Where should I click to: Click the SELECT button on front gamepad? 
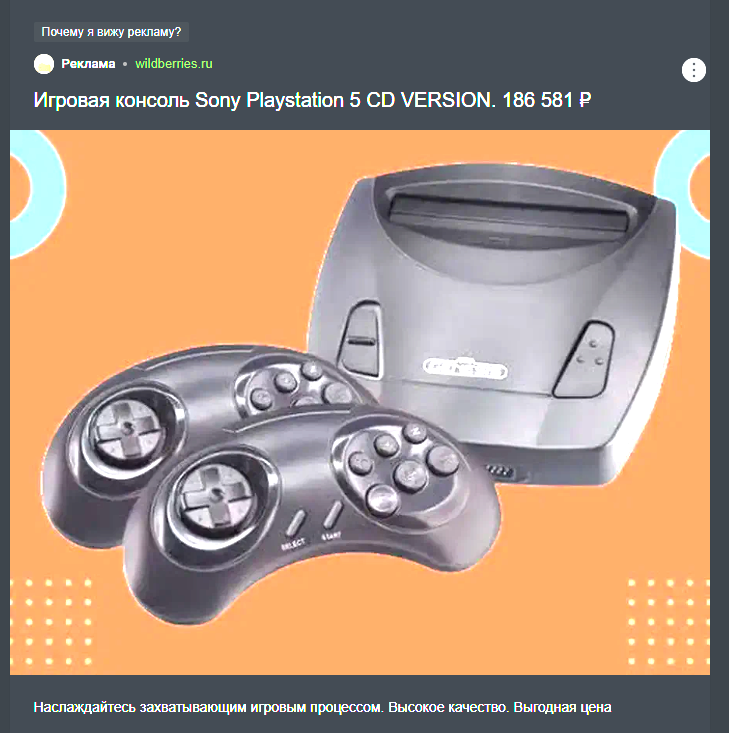296,523
